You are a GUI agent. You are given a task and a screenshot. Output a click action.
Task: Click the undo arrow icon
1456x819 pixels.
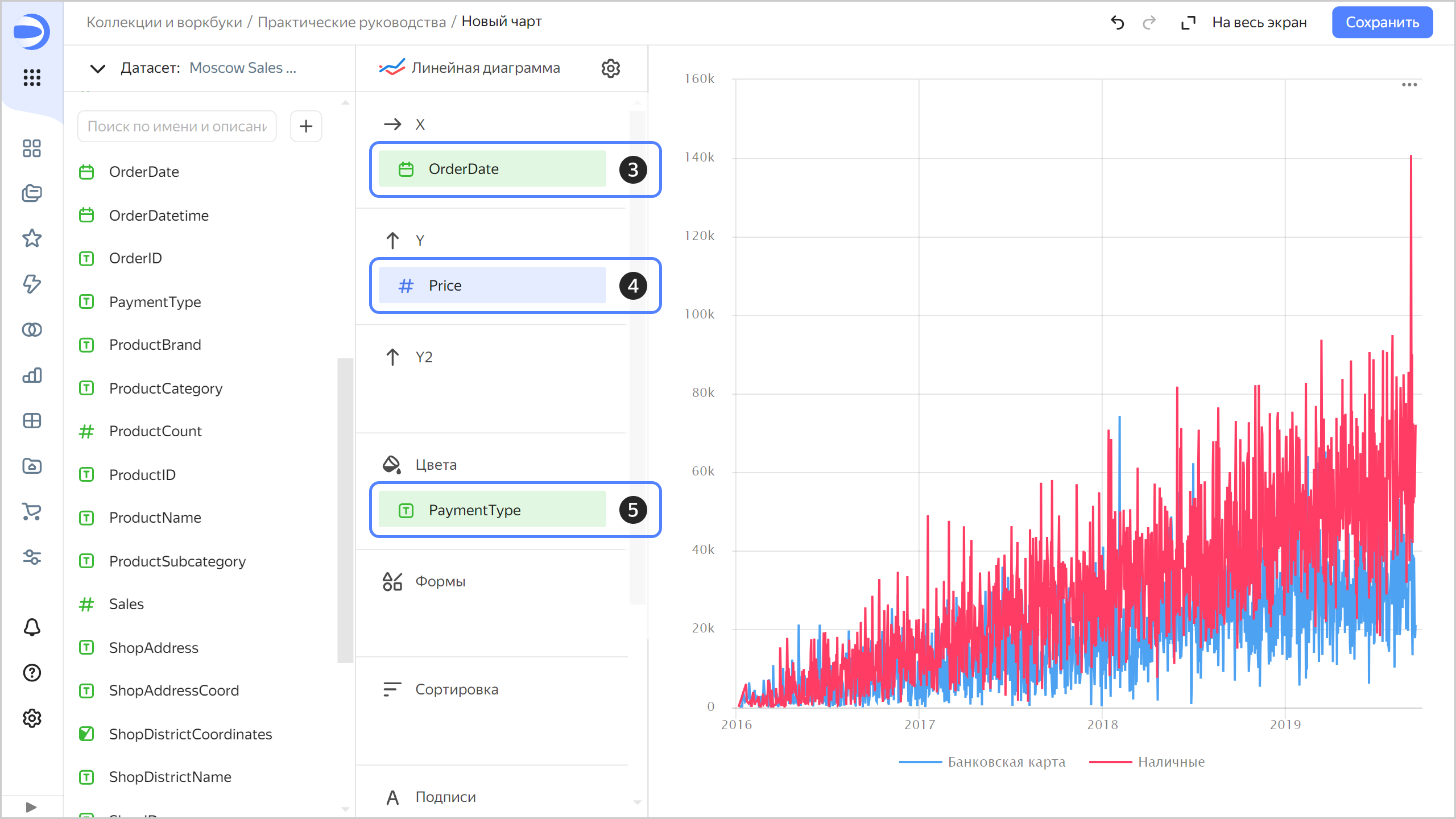[1117, 23]
